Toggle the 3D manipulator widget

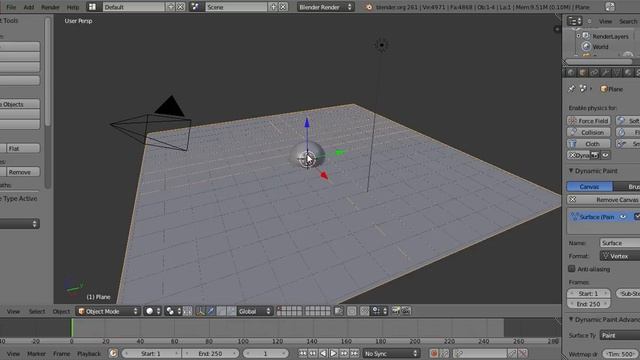coord(200,311)
